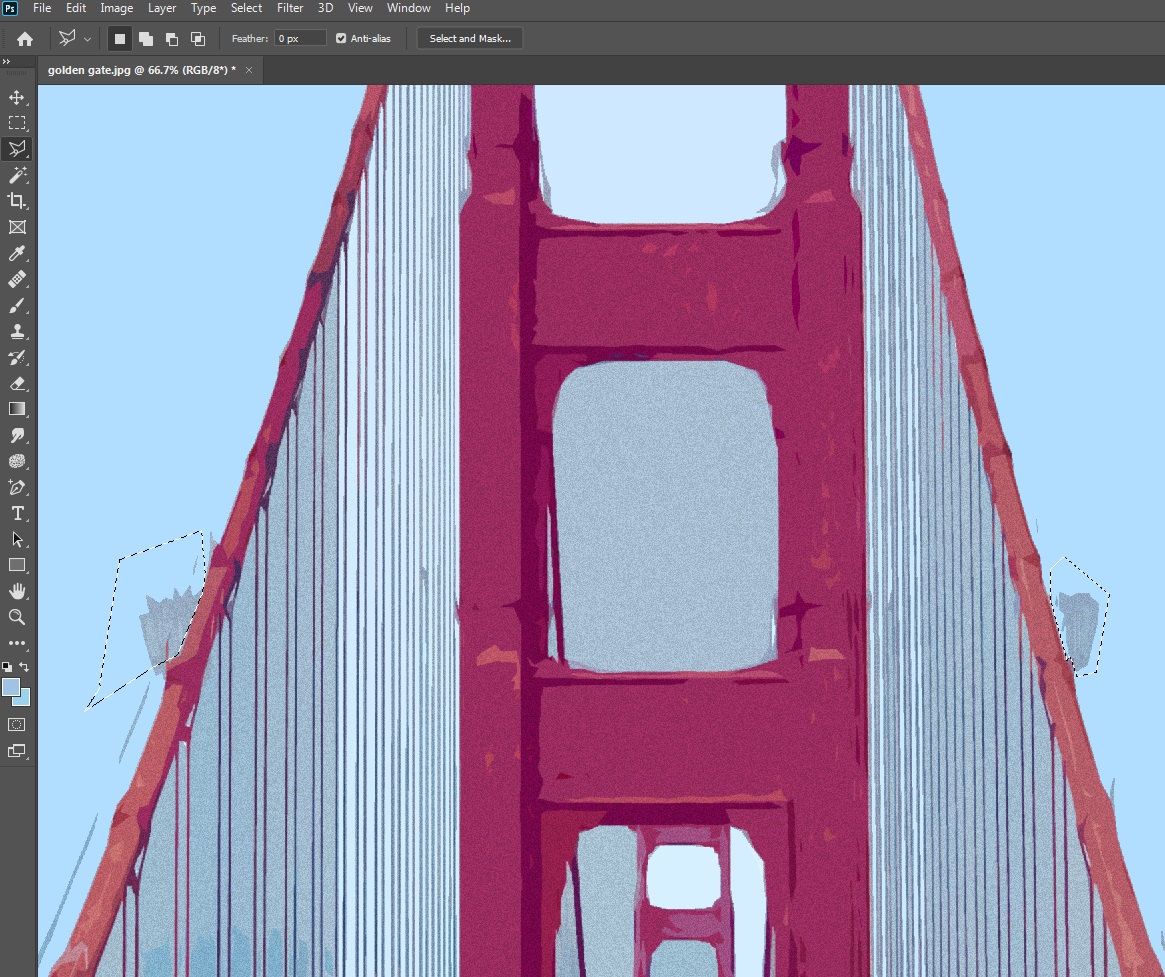Pick the Magic Wand tool
This screenshot has height=977, width=1165.
17,175
